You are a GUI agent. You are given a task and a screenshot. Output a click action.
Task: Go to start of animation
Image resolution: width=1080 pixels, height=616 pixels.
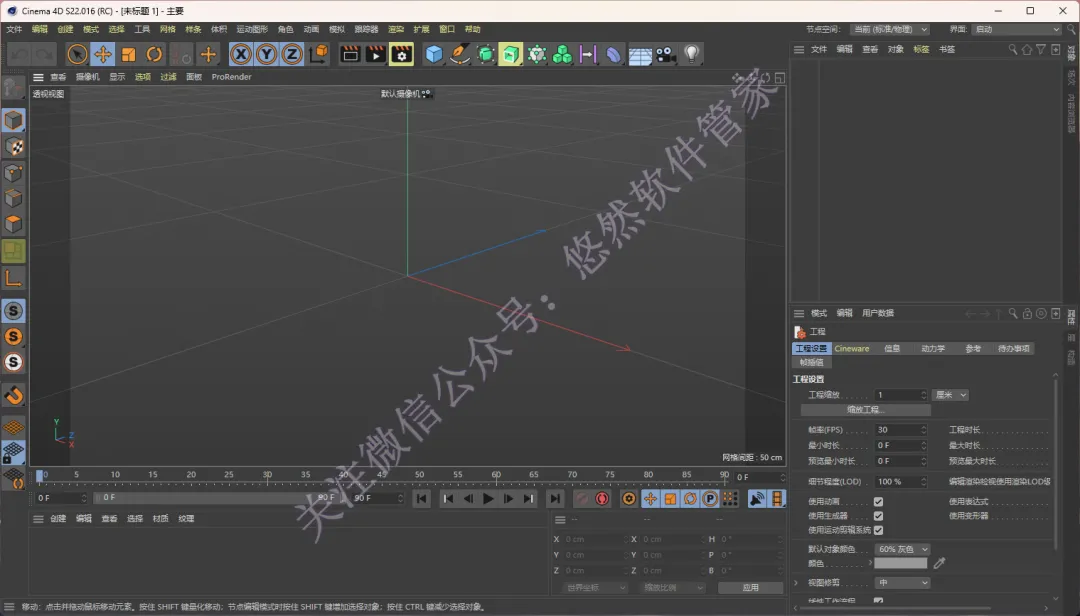point(422,499)
